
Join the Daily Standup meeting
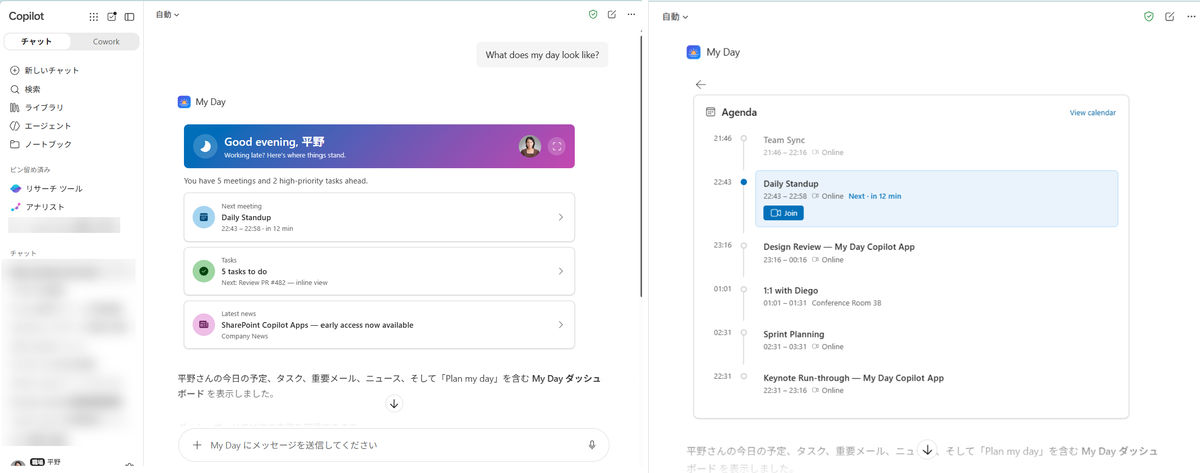point(783,213)
